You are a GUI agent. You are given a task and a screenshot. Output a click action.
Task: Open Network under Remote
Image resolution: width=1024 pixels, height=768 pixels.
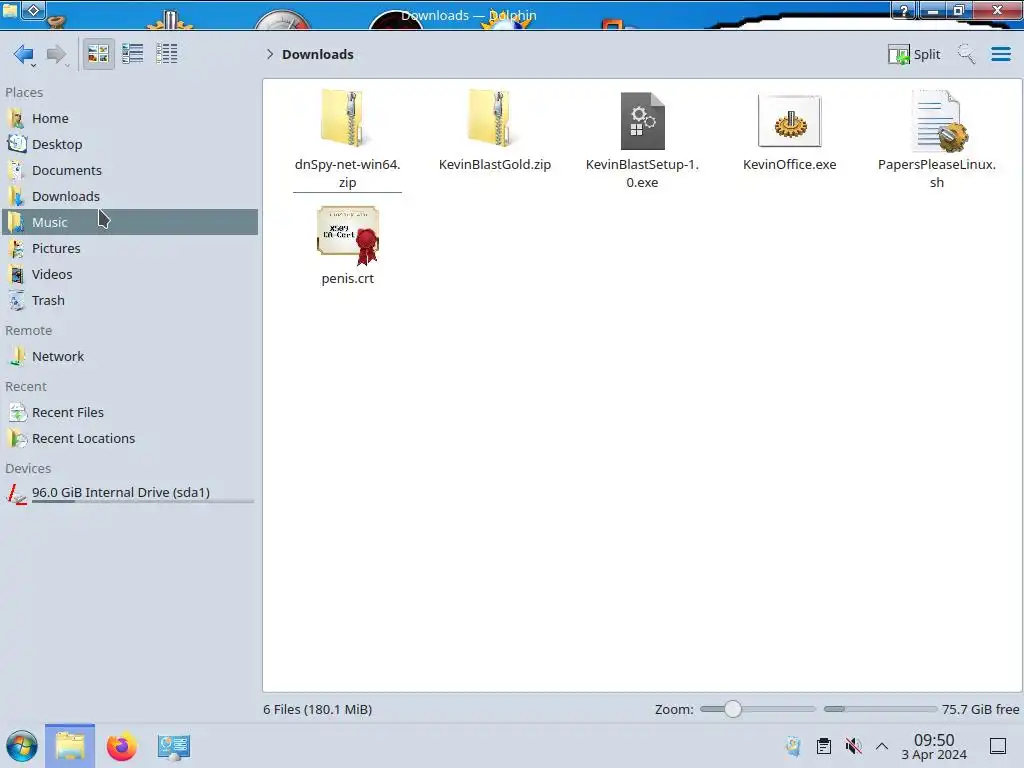(130, 357)
